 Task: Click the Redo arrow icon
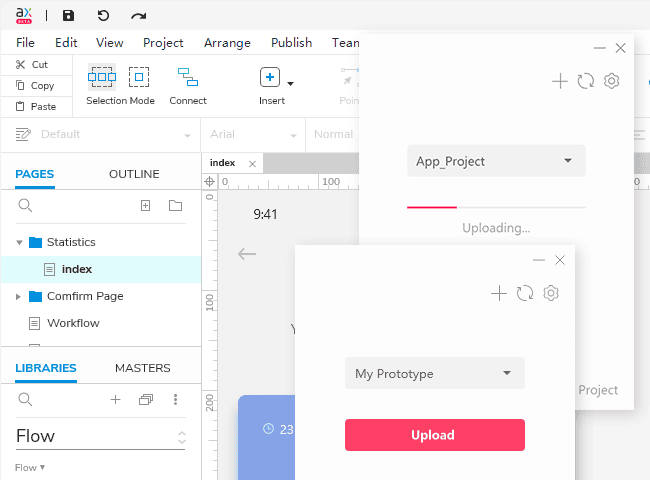click(x=138, y=15)
